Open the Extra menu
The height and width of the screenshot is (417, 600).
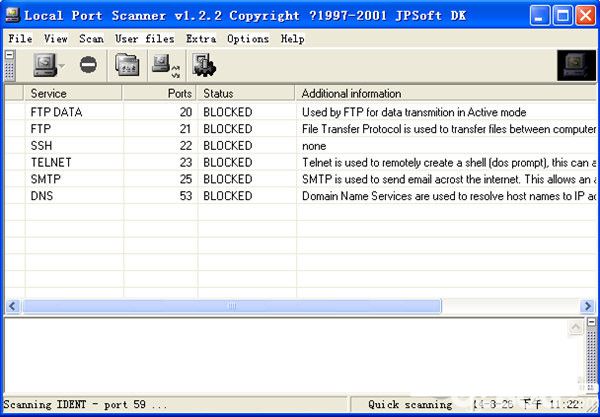point(201,39)
